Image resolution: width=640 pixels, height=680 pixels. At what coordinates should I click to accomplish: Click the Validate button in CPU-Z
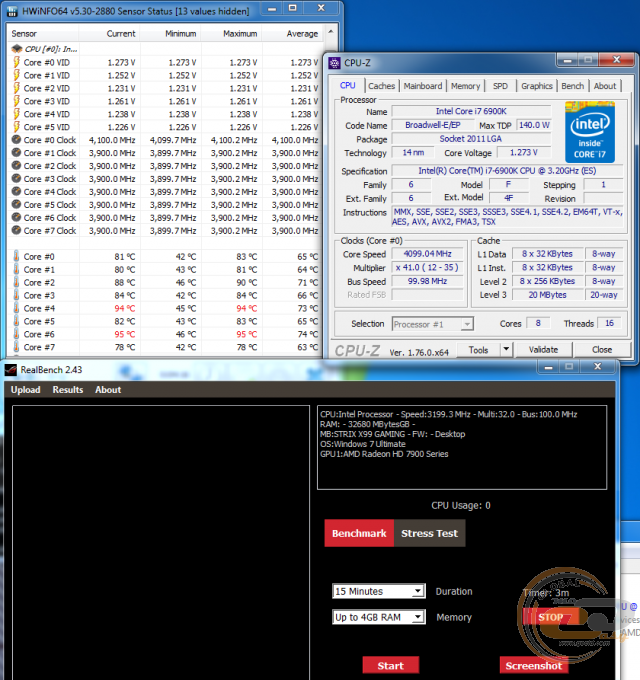tap(543, 350)
